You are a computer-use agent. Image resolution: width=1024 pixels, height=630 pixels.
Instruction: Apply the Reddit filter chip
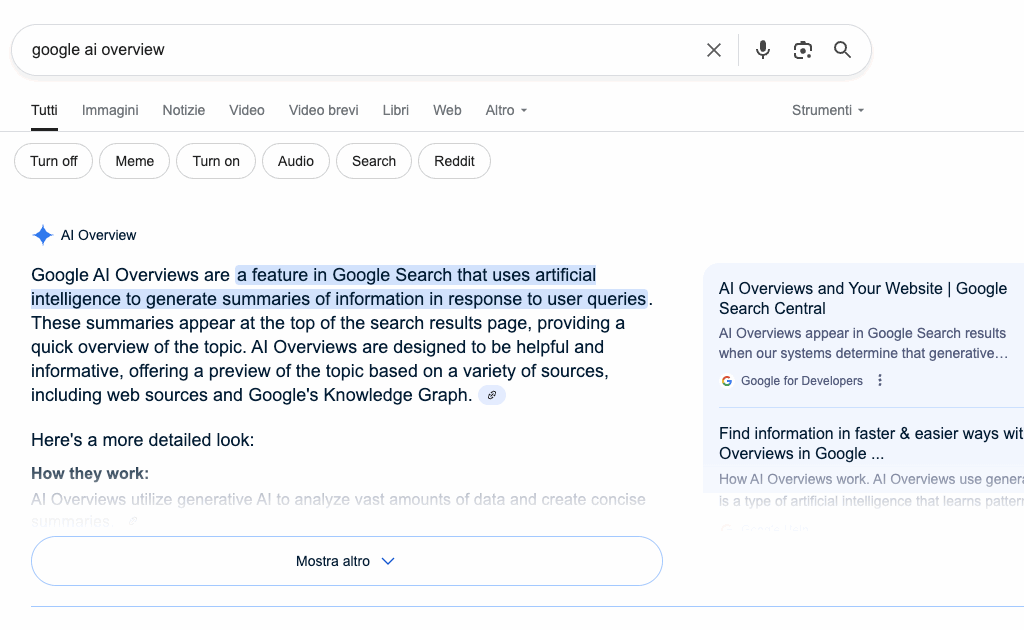click(454, 161)
